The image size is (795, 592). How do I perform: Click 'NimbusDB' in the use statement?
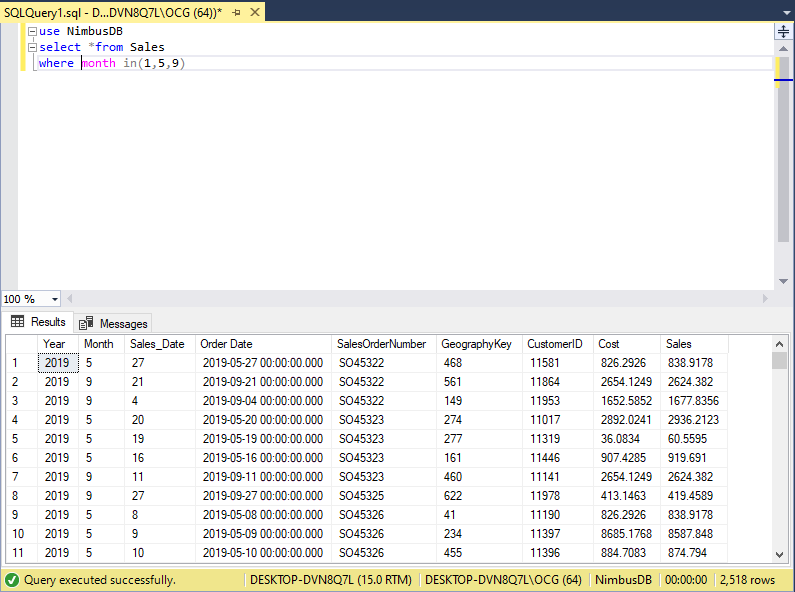pyautogui.click(x=95, y=31)
